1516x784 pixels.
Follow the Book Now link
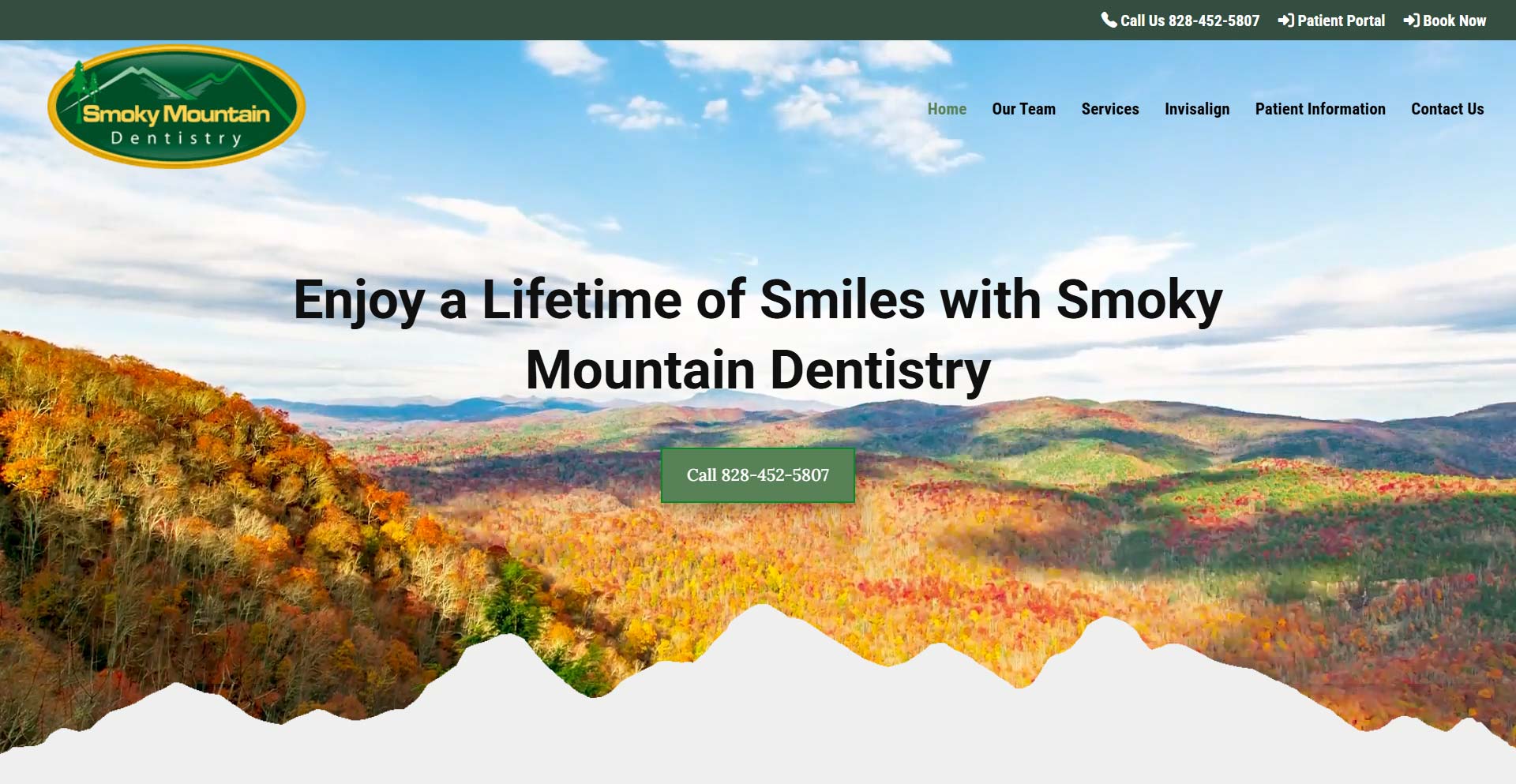1445,21
